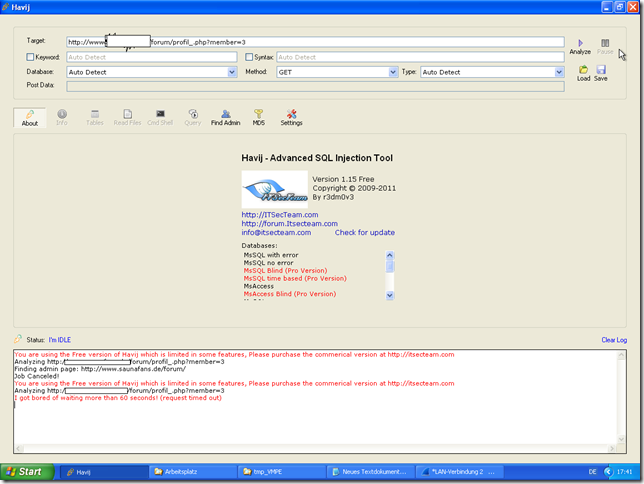Click the Databases list scrollbar thumb
This screenshot has height=484, width=644.
(390, 266)
